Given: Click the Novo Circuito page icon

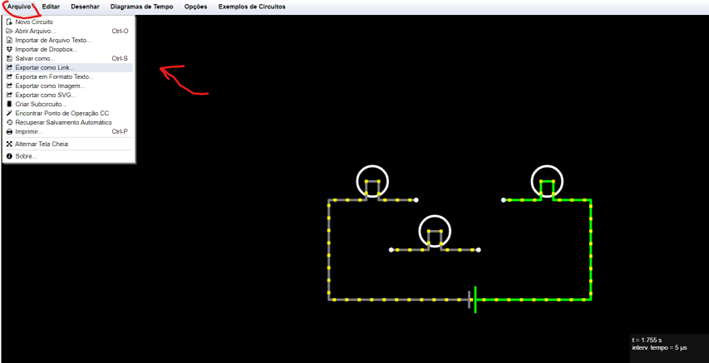Looking at the screenshot, I should (9, 22).
